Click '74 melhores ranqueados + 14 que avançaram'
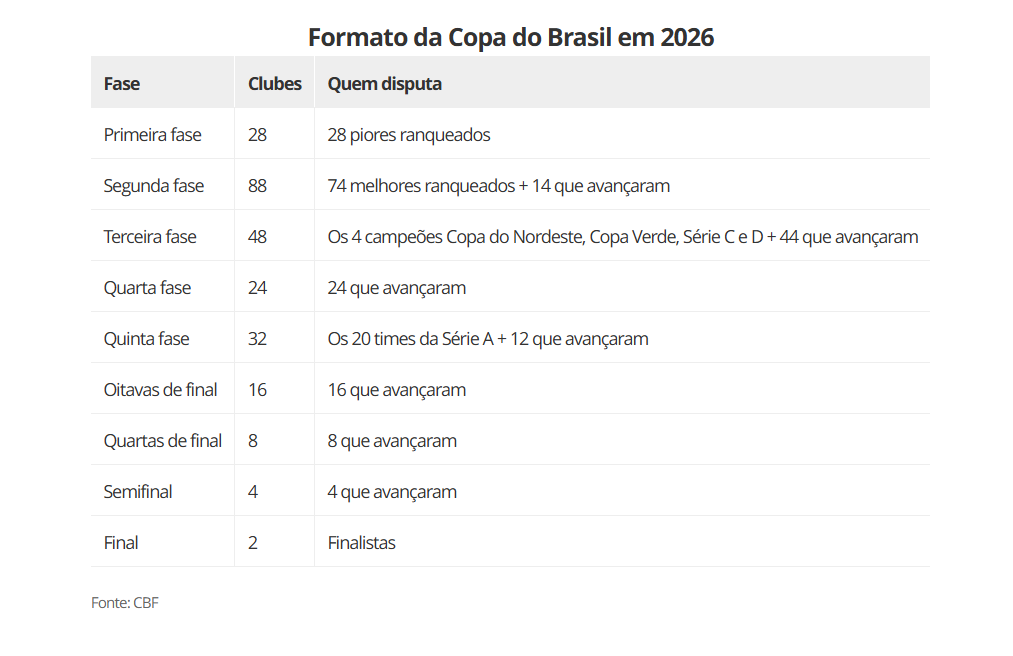This screenshot has width=1013, height=656. tap(498, 186)
